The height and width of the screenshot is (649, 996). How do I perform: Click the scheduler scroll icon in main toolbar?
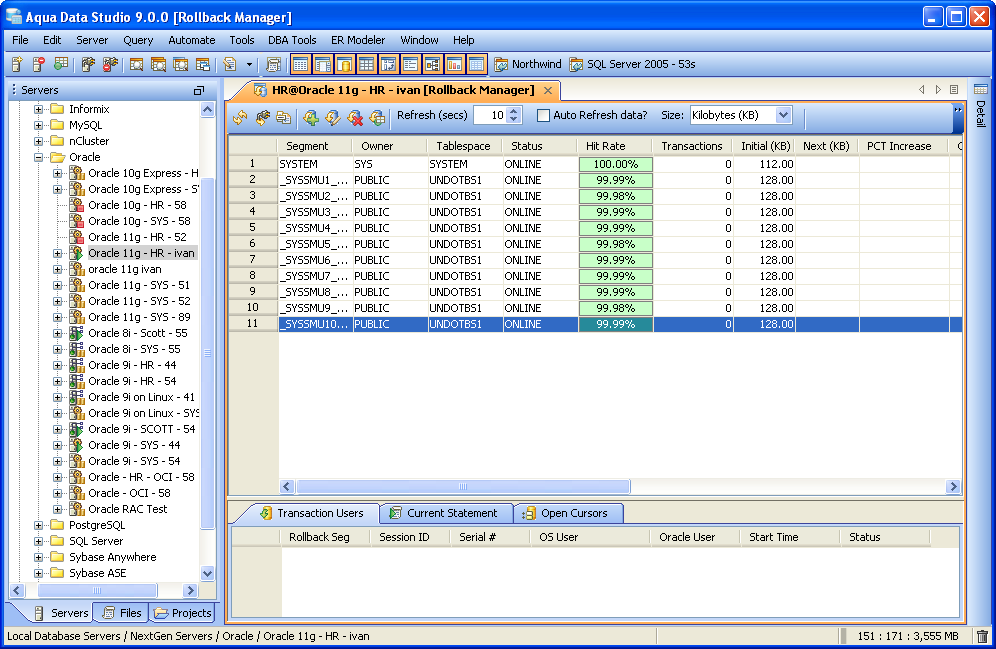pyautogui.click(x=274, y=64)
